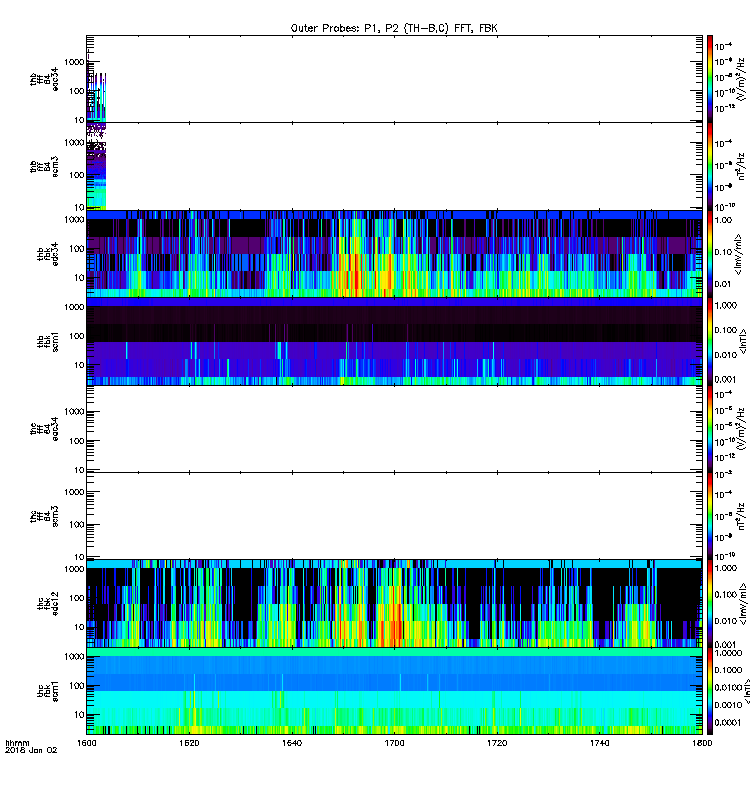Click the "thb fbk edc34" axis label
This screenshot has width=750, height=800.
(47, 254)
